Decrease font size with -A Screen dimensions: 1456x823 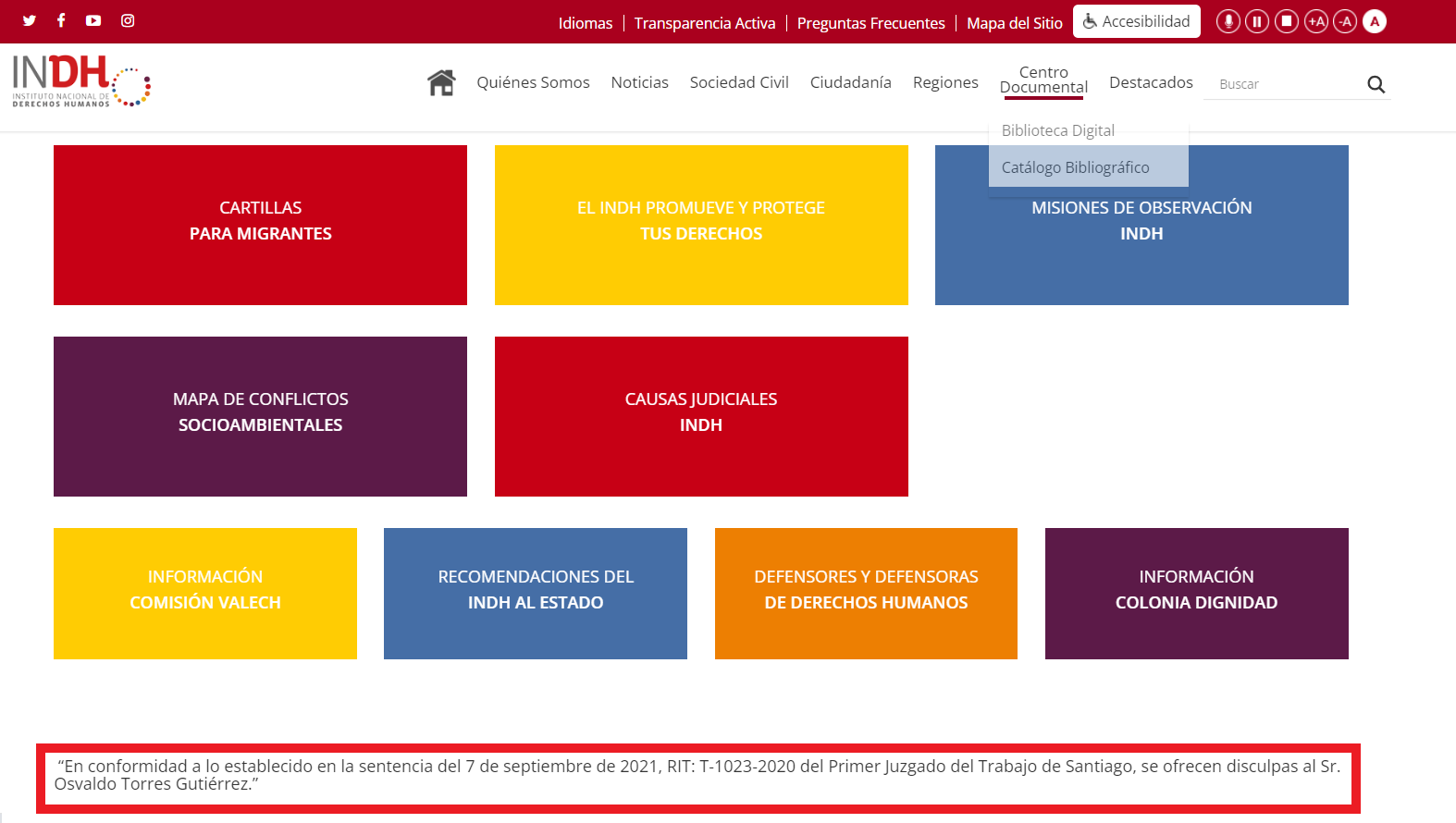pyautogui.click(x=1345, y=21)
